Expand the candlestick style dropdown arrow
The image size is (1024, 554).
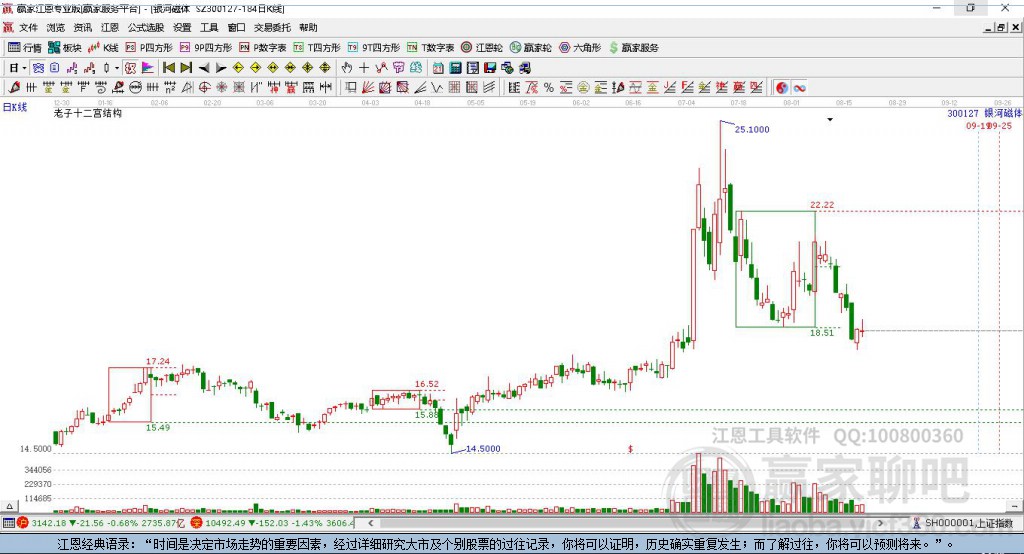coord(116,68)
